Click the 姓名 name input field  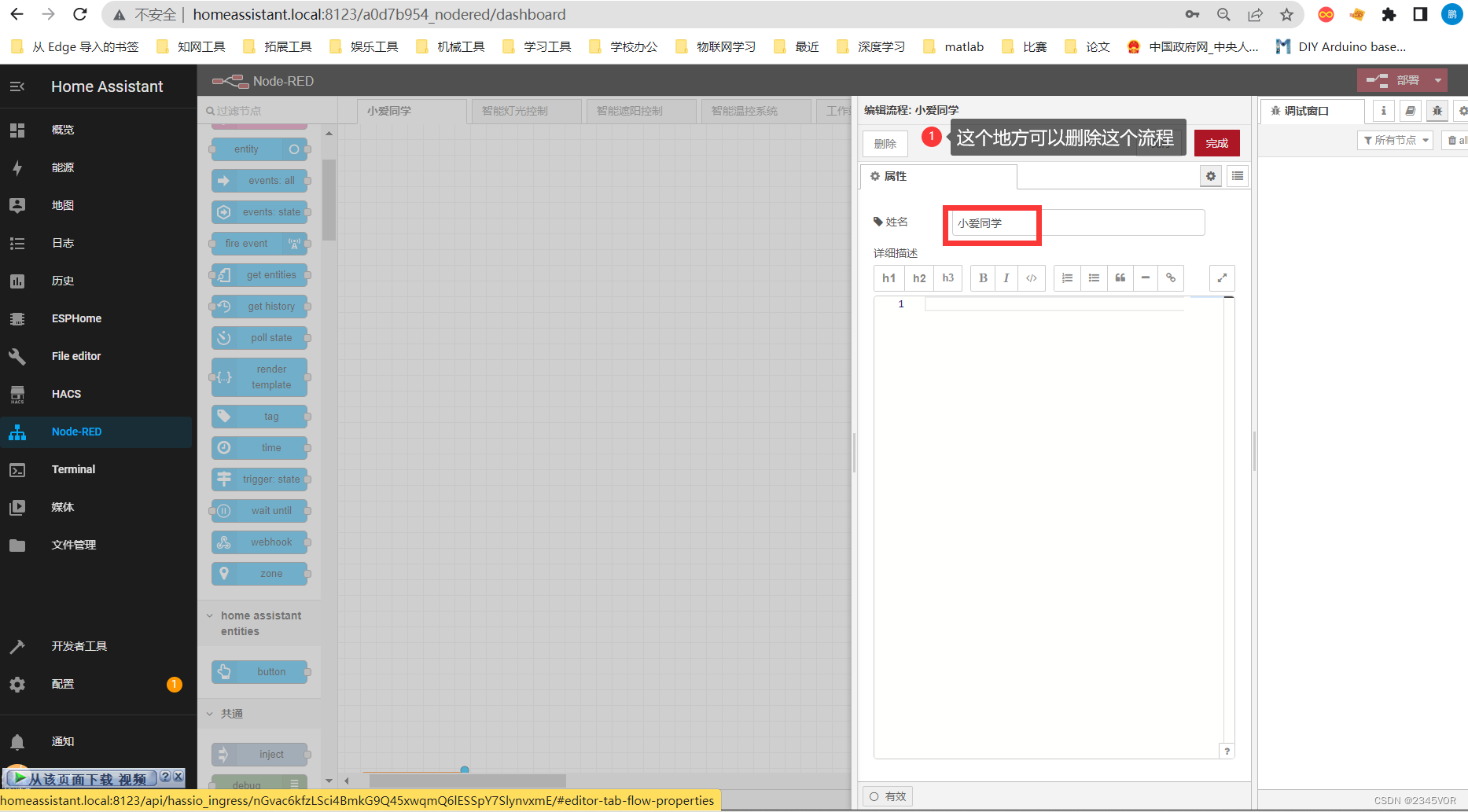pyautogui.click(x=1076, y=223)
